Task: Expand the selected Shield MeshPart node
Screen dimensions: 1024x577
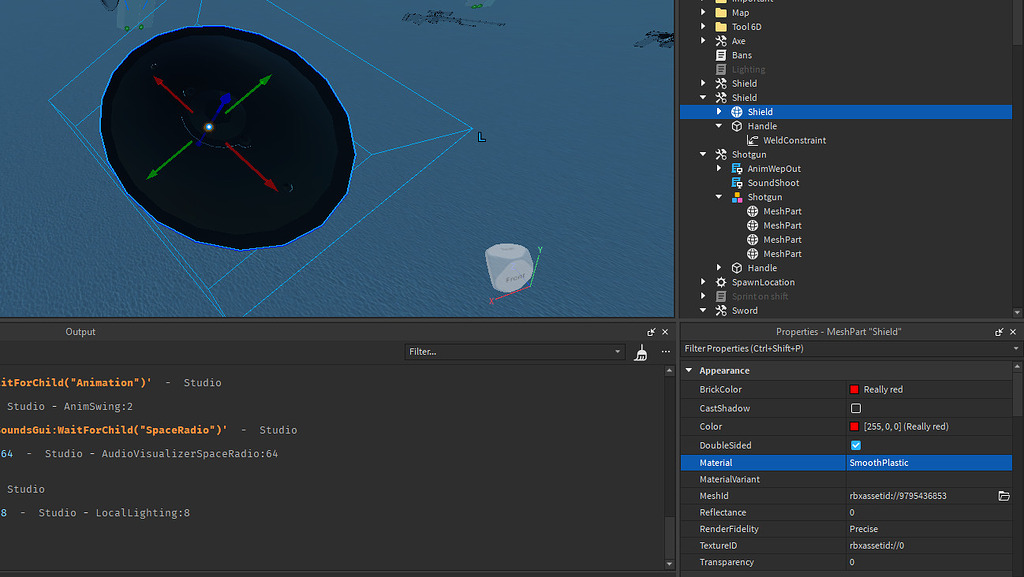Action: click(719, 112)
